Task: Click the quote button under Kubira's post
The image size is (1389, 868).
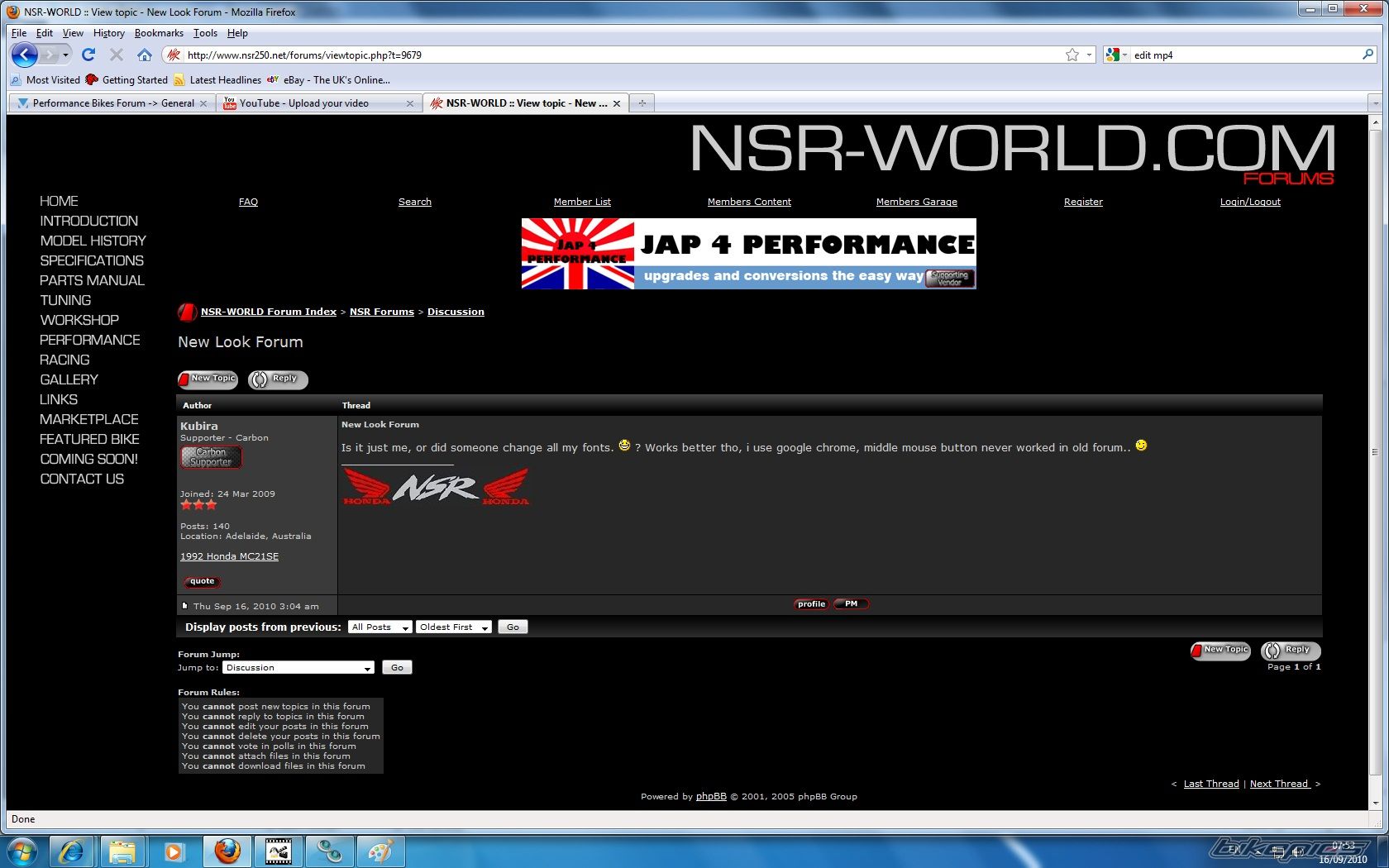Action: [x=202, y=582]
